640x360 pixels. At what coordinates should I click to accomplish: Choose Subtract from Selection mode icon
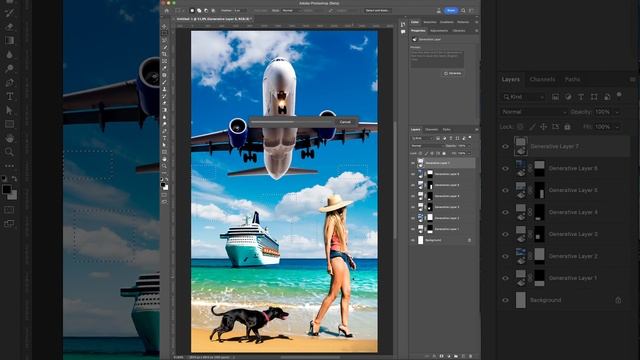(x=206, y=11)
